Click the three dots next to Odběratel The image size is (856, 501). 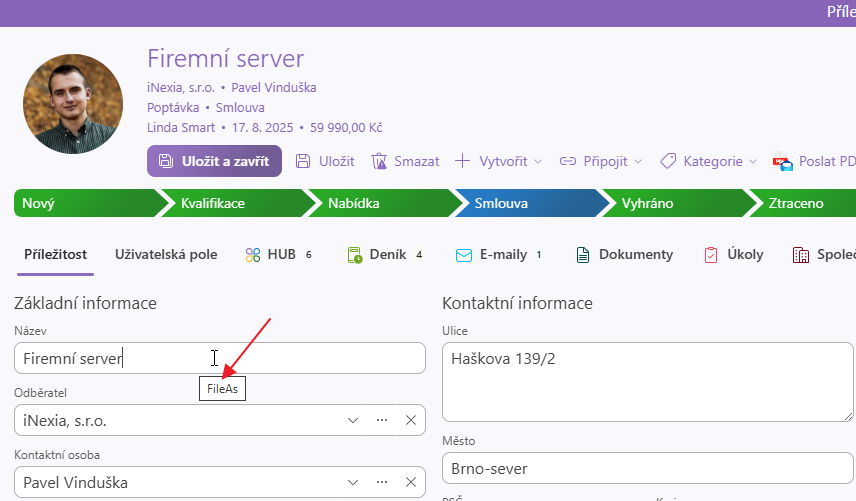tap(381, 421)
